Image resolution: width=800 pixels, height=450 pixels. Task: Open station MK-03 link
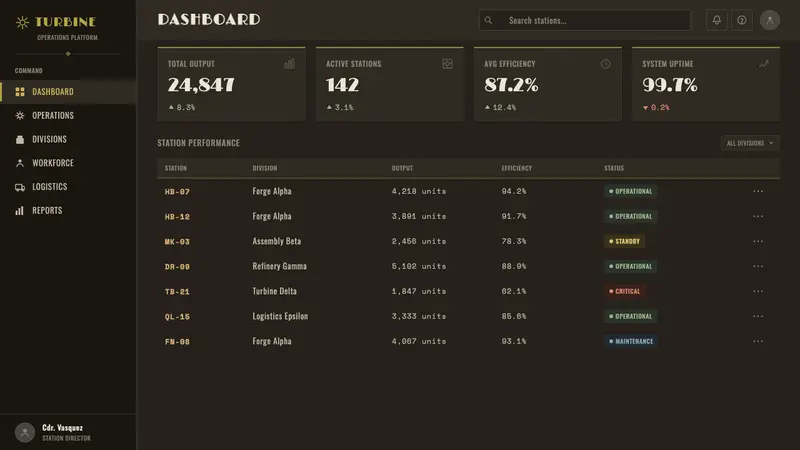point(177,242)
